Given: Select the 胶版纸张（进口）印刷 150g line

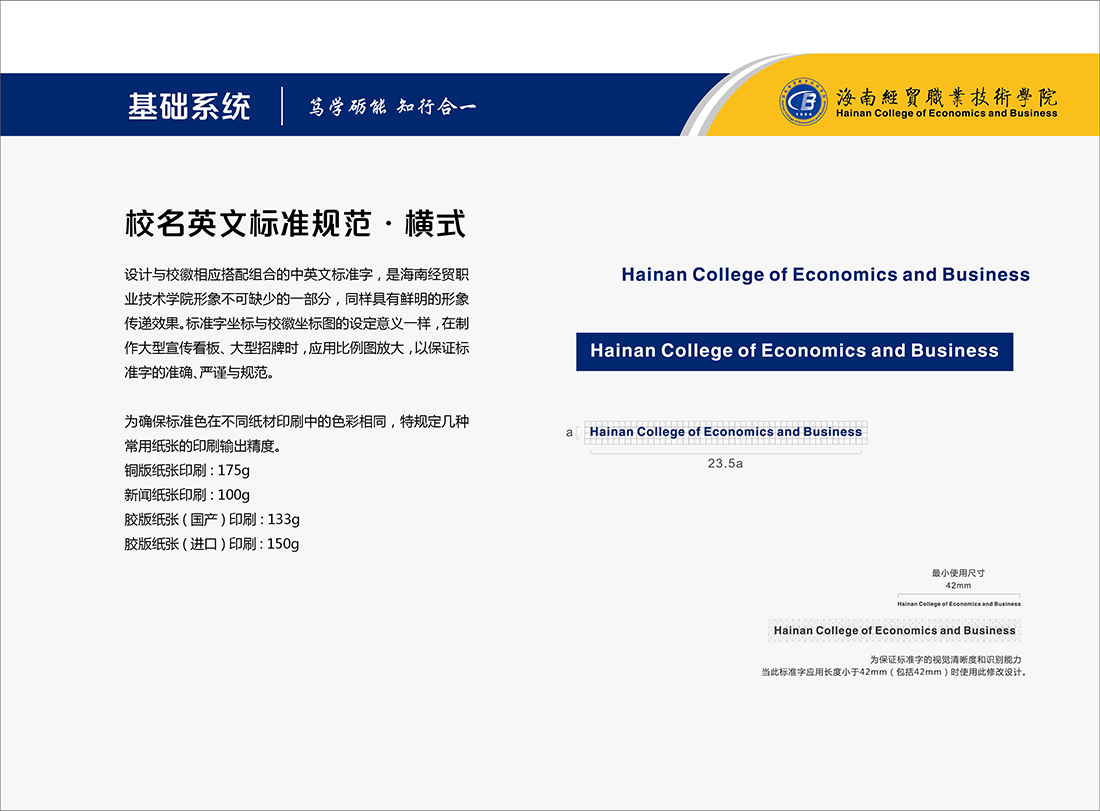Looking at the screenshot, I should click(212, 545).
